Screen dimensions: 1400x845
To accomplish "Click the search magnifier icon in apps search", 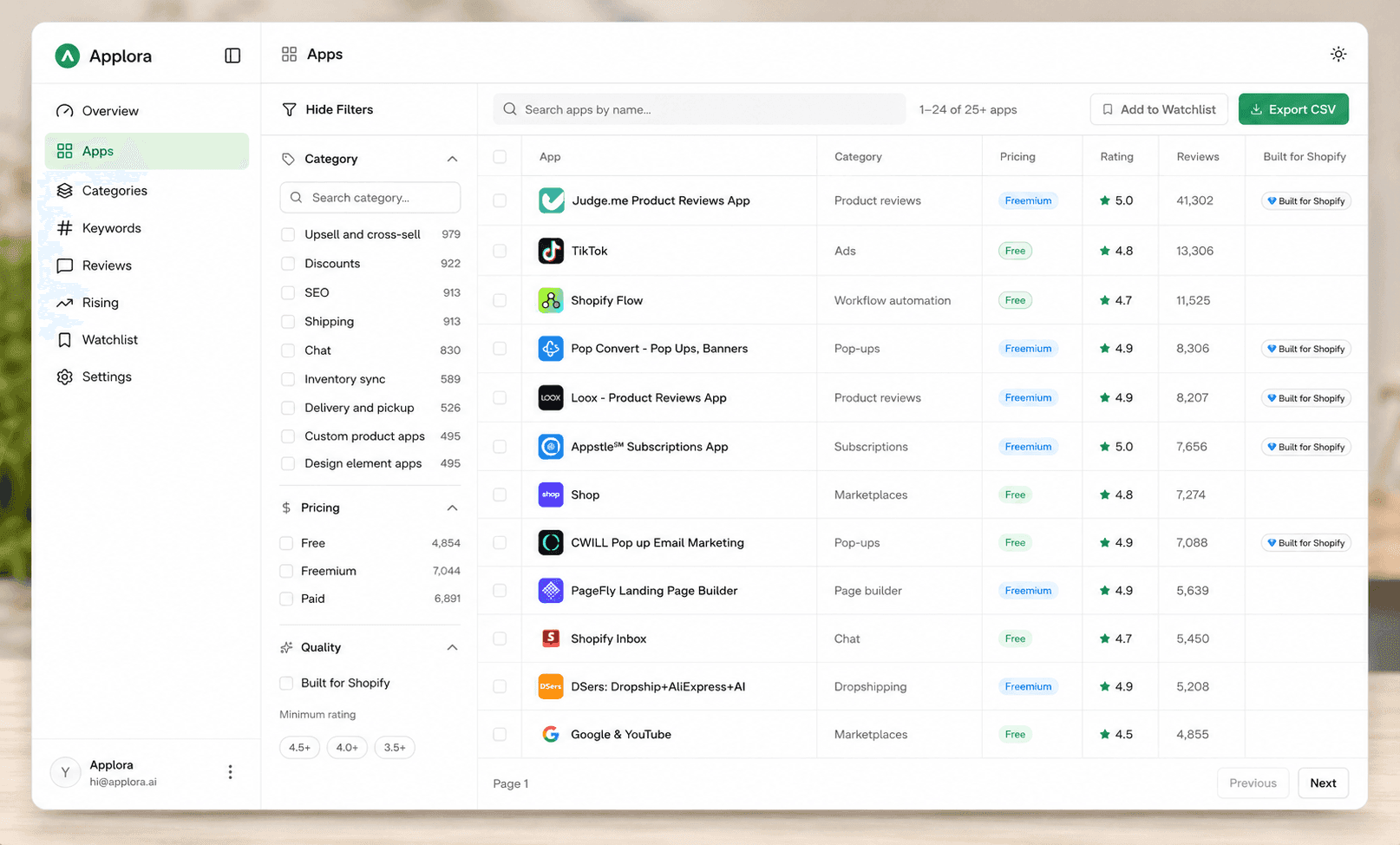I will 510,109.
